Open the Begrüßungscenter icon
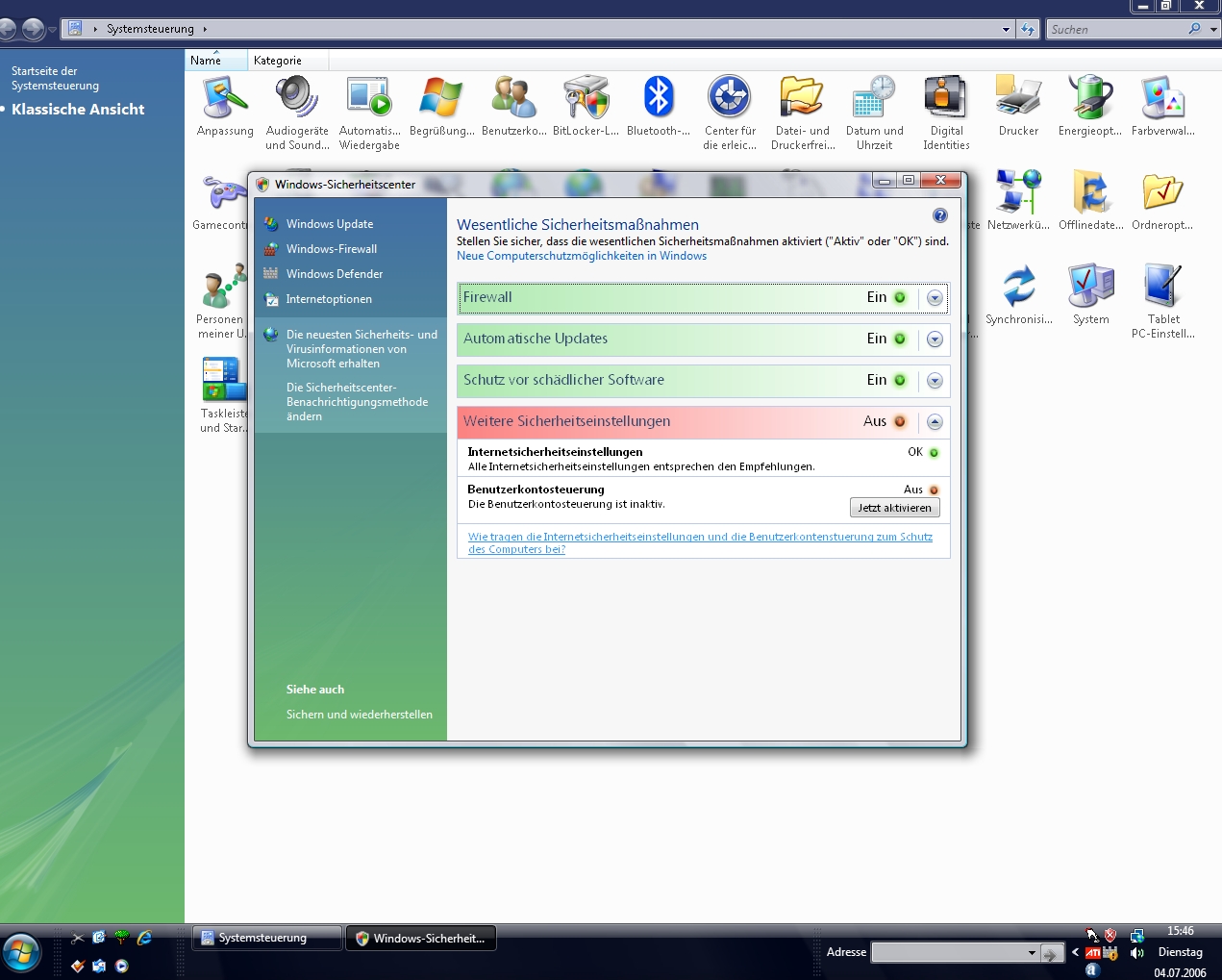Viewport: 1222px width, 980px height. coord(441,108)
